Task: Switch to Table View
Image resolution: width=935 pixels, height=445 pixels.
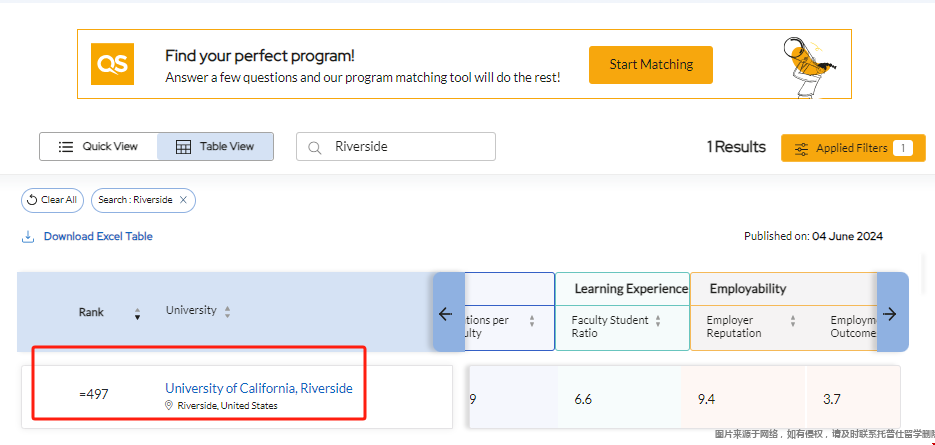Action: pos(215,146)
